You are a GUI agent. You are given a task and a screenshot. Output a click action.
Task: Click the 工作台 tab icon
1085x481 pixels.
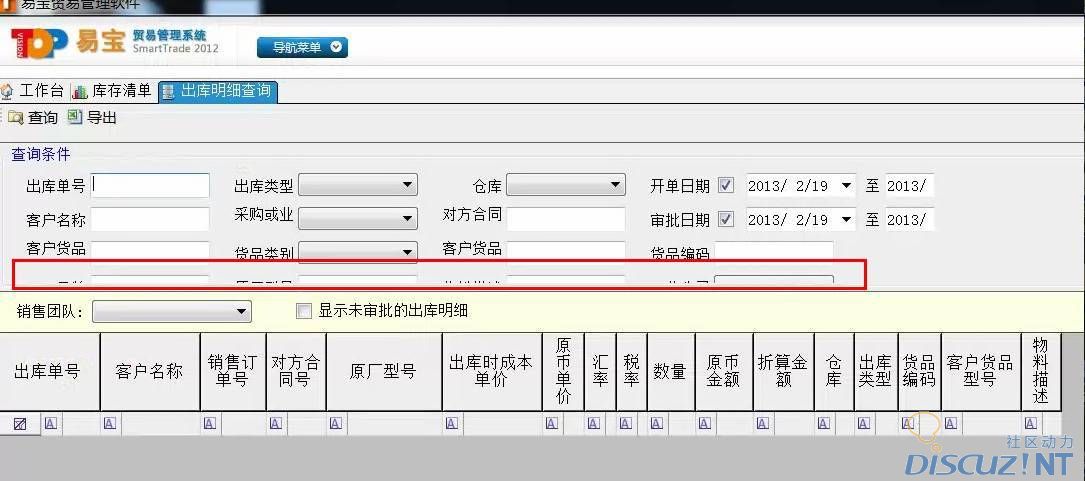click(x=8, y=92)
